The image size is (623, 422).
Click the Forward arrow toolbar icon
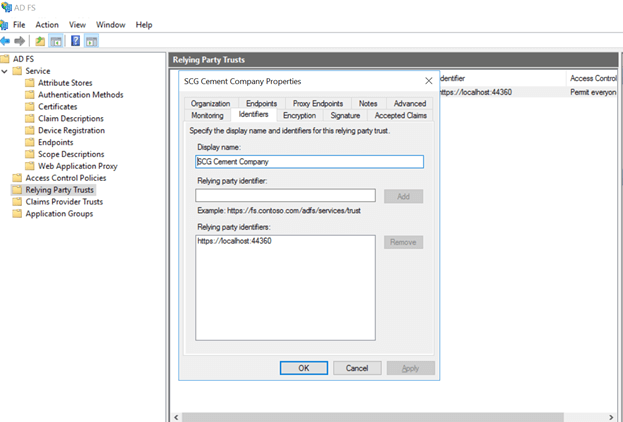click(x=19, y=41)
